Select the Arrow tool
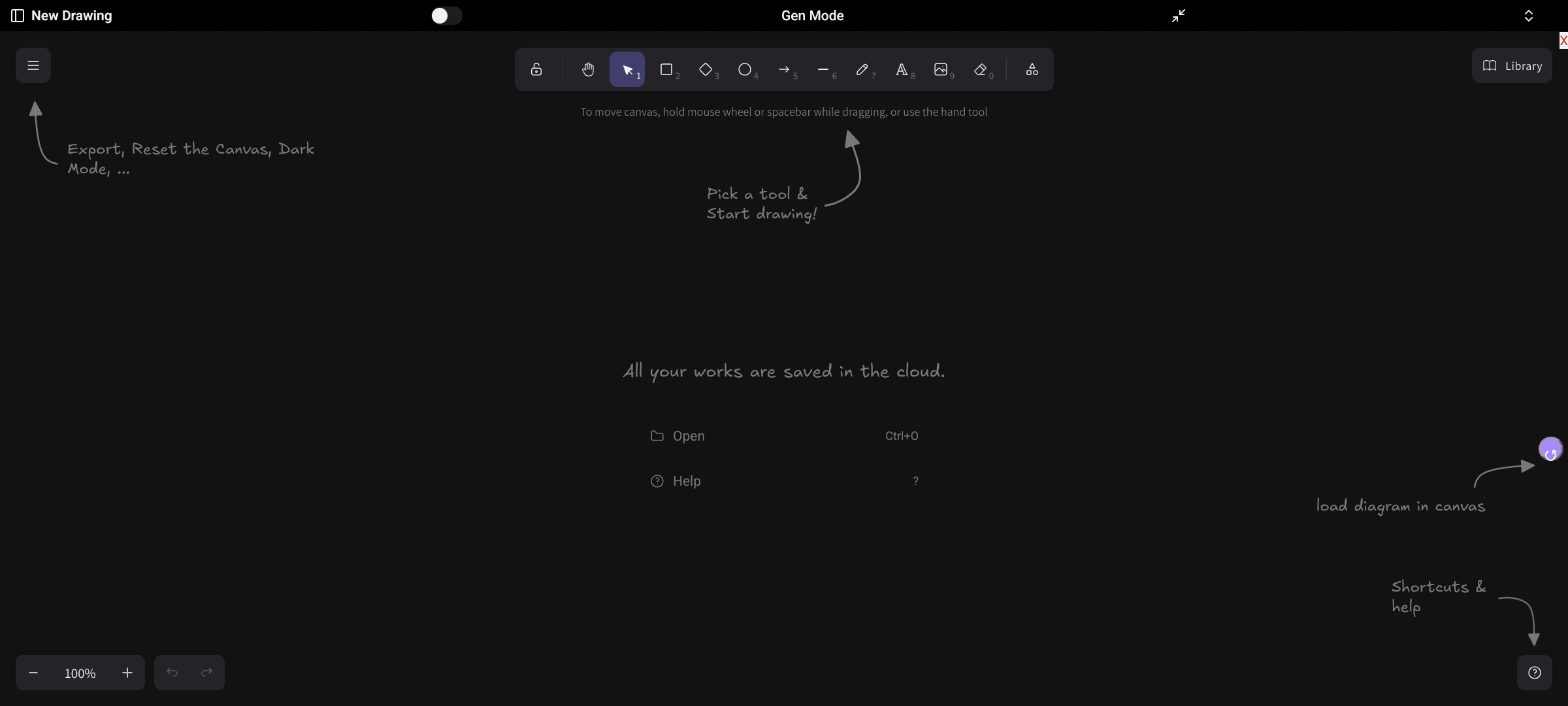The image size is (1568, 706). [x=784, y=69]
